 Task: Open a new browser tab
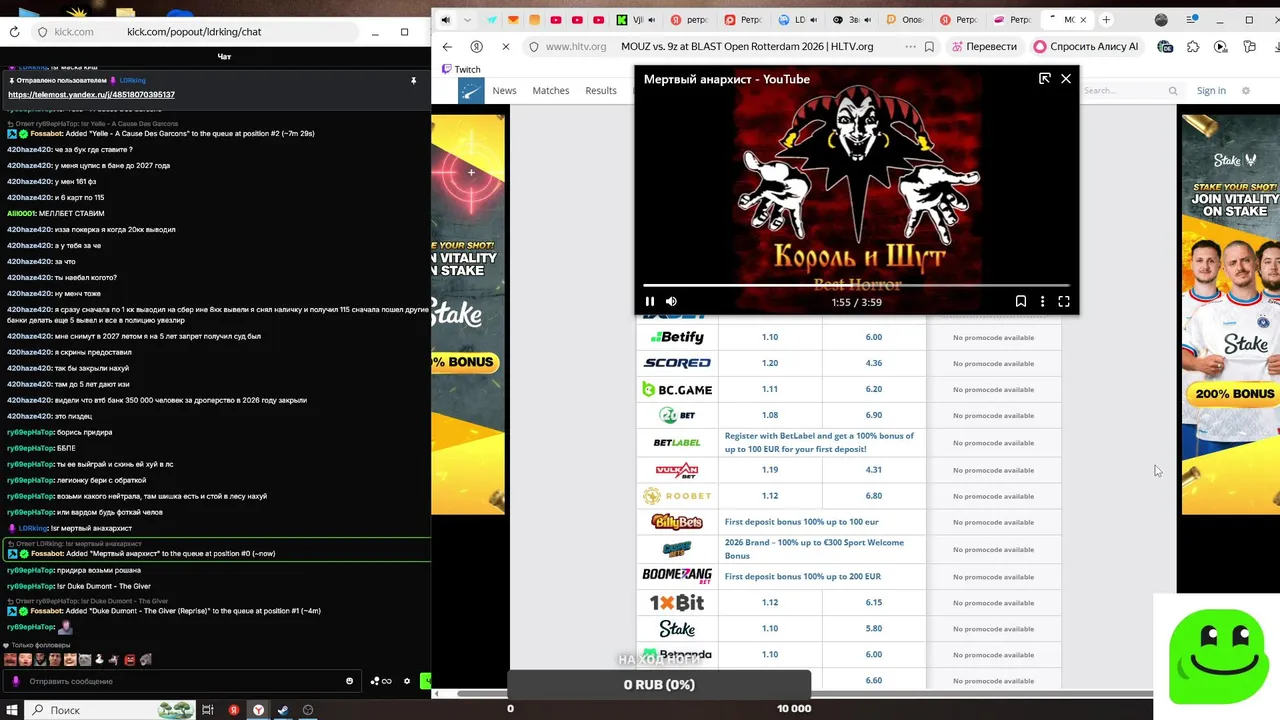click(x=1106, y=20)
